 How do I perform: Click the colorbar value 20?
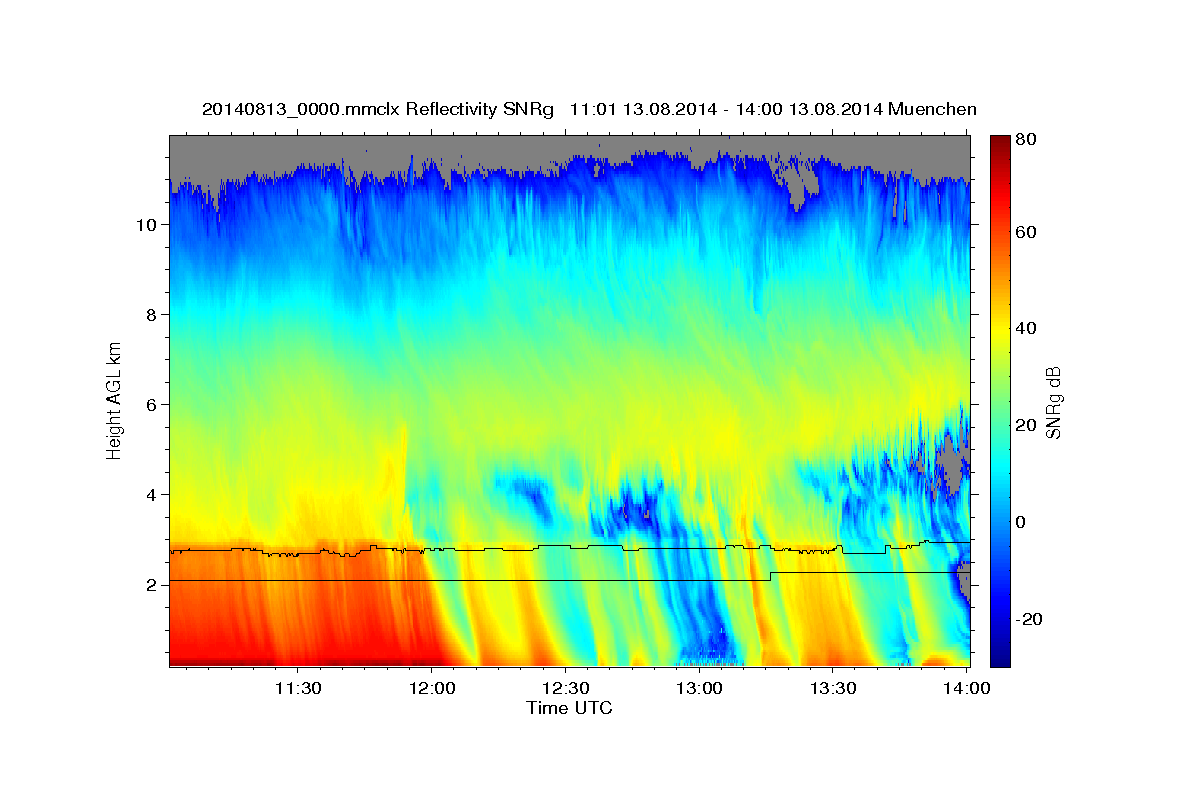point(1028,425)
